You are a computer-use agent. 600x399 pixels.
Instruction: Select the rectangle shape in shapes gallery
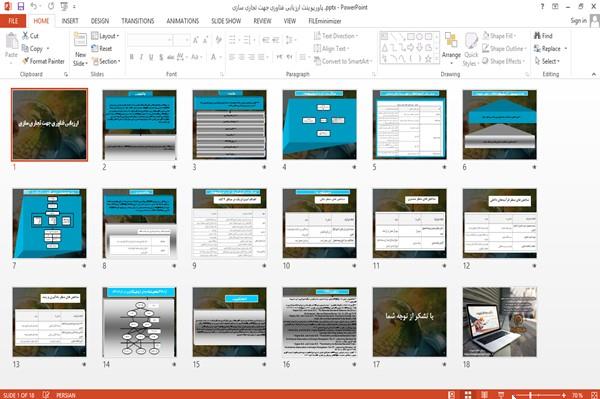(411, 36)
